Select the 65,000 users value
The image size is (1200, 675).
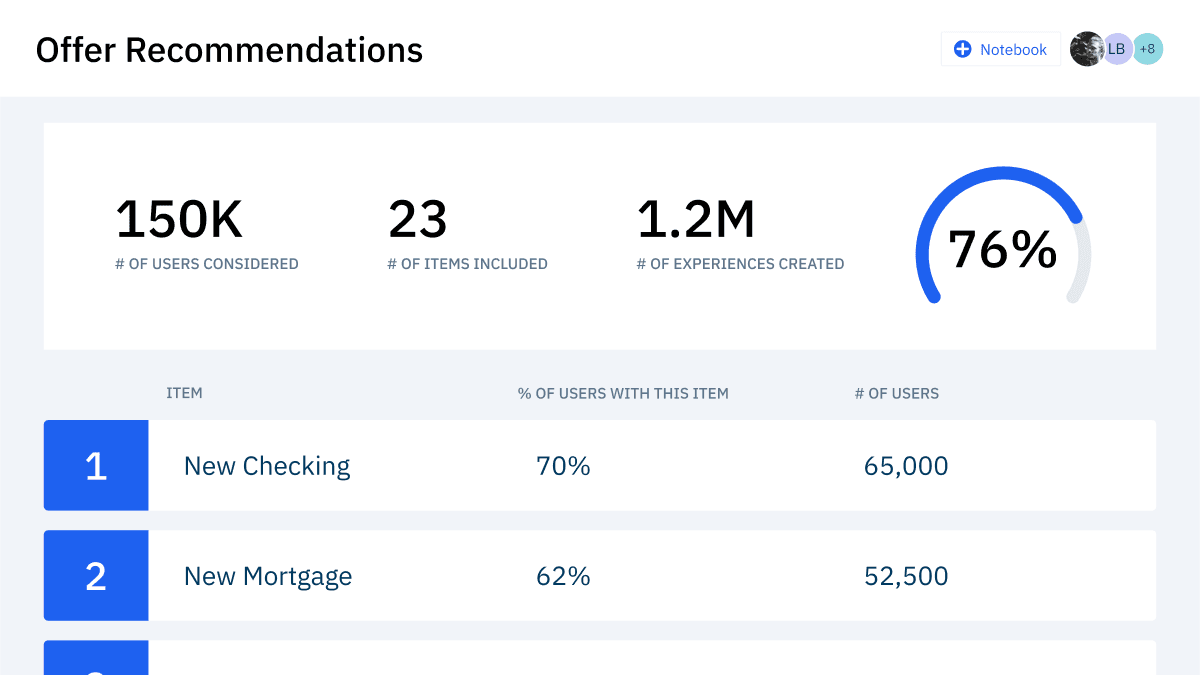906,466
